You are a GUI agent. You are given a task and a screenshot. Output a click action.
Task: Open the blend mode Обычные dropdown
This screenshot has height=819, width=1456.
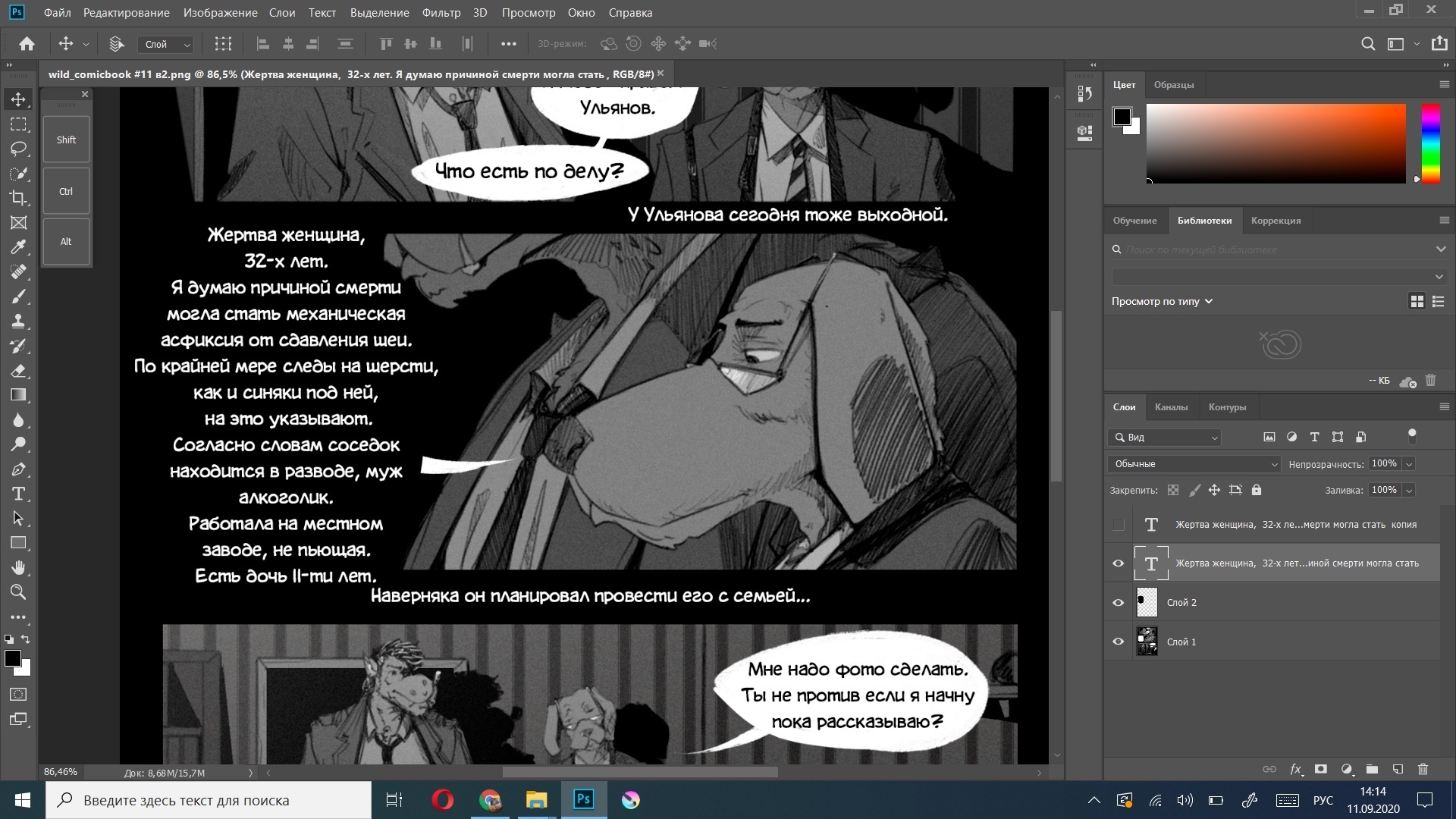tap(1193, 464)
